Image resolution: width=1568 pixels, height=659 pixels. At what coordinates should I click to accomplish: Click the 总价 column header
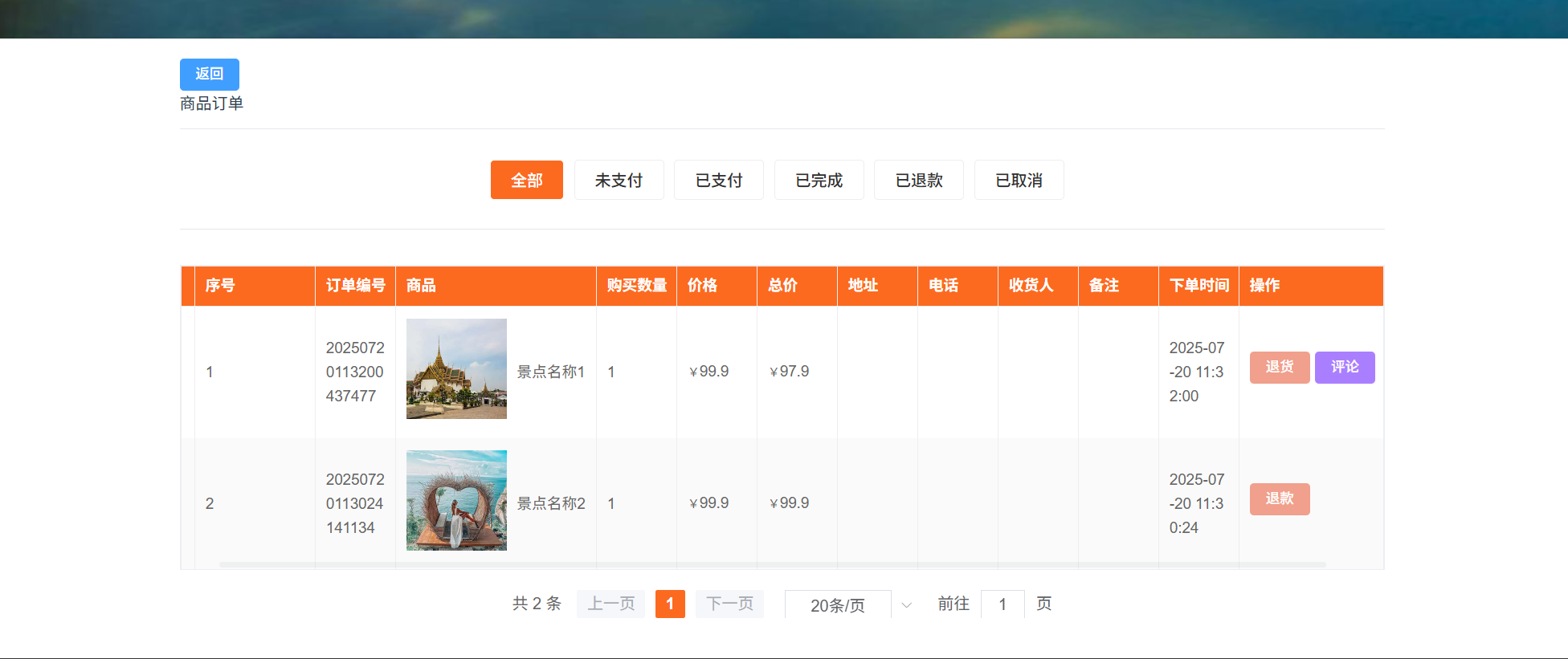click(797, 286)
